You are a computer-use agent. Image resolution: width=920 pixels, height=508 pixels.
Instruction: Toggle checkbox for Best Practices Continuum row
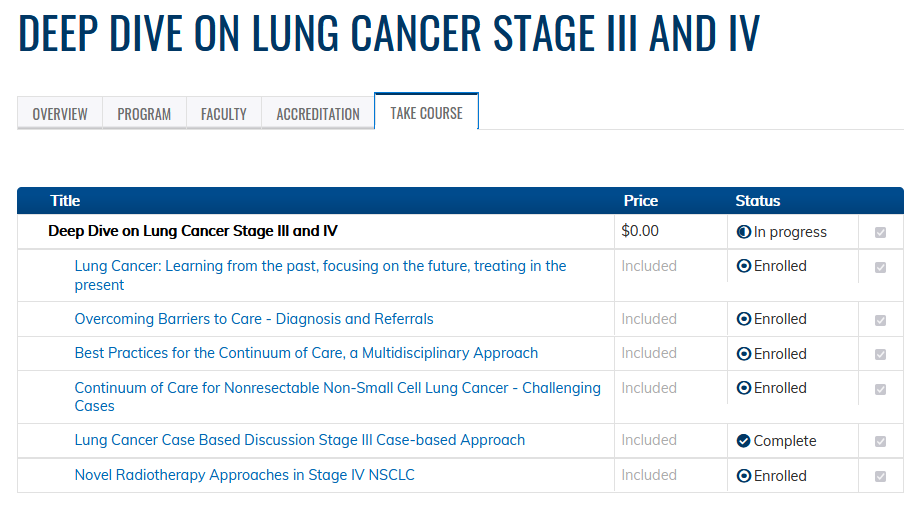(880, 354)
